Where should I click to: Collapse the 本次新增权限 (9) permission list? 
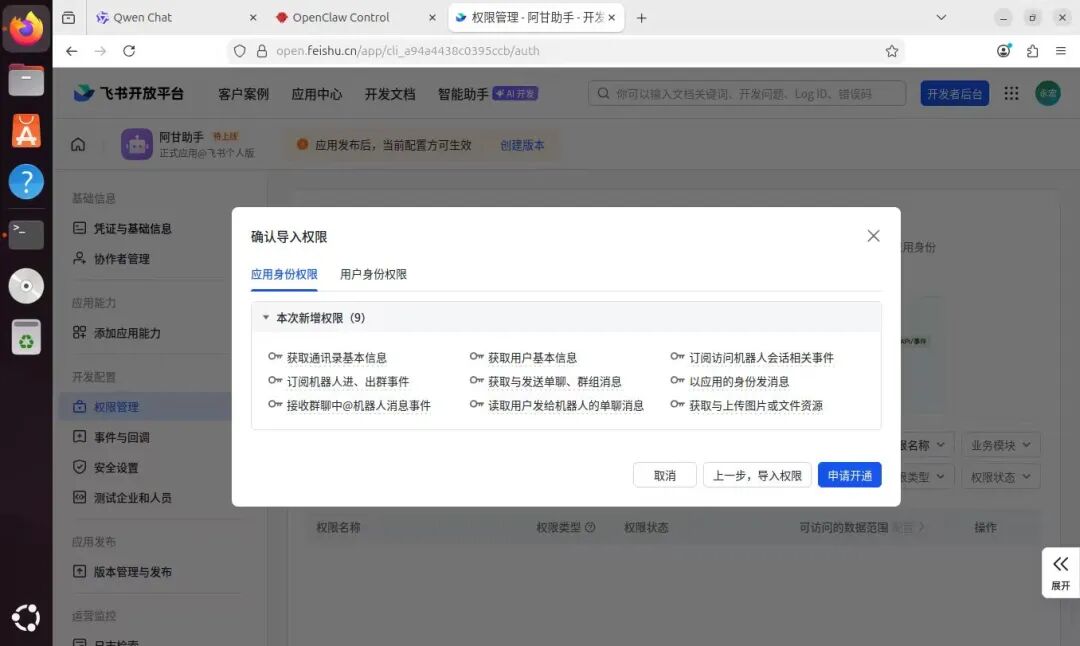click(x=266, y=317)
